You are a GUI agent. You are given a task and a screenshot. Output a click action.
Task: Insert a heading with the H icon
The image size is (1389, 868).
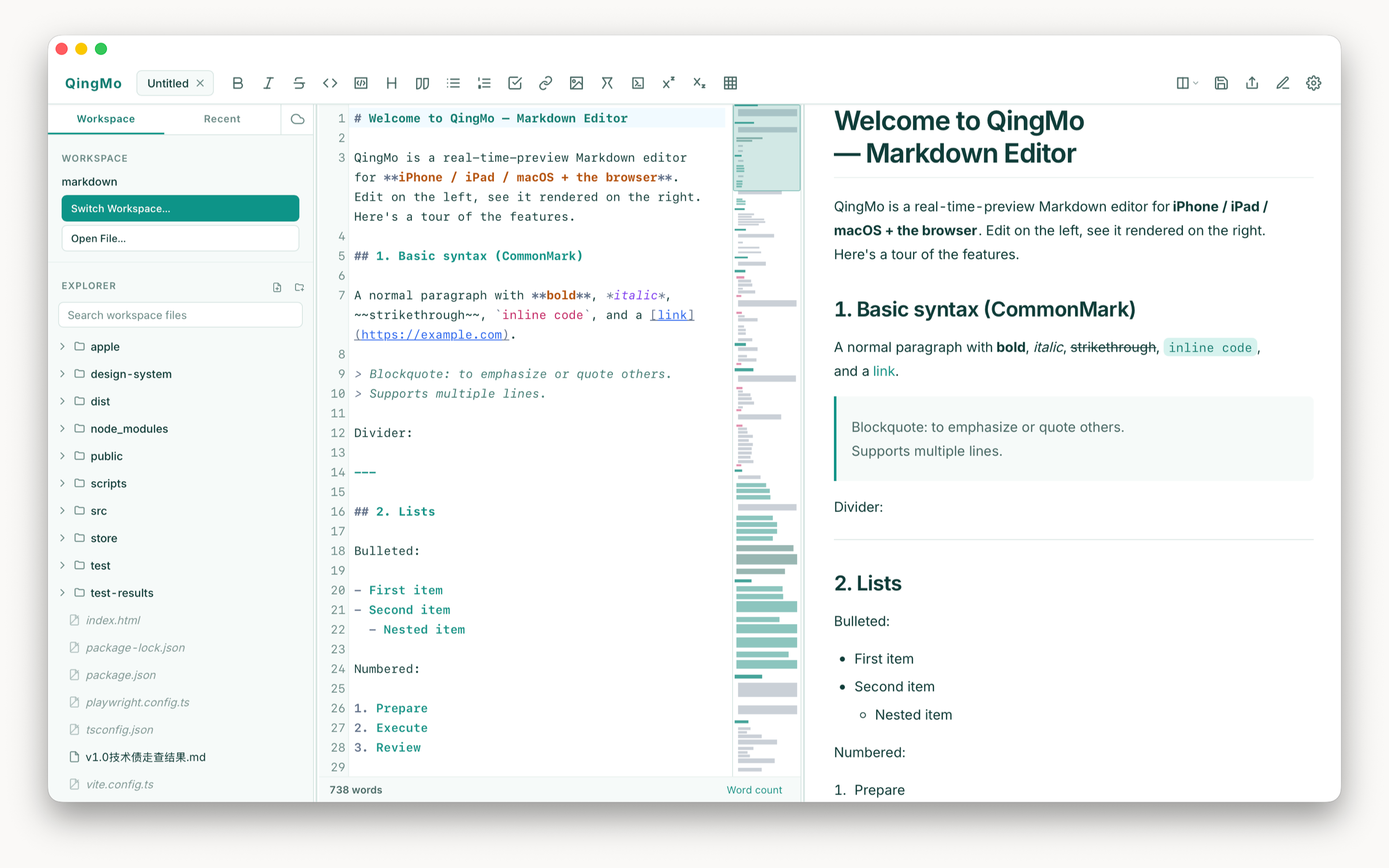tap(392, 83)
